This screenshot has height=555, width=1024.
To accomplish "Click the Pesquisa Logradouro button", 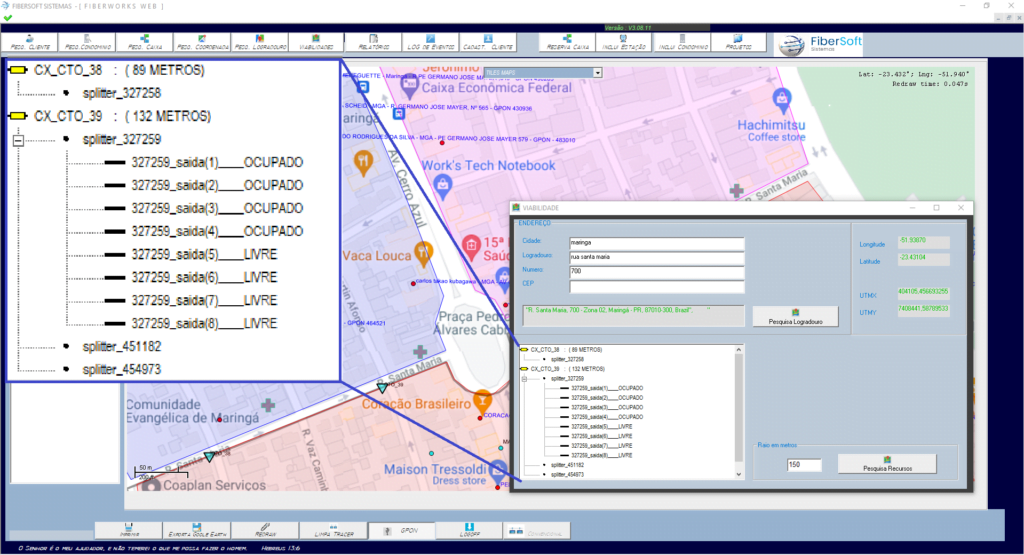I will point(795,316).
